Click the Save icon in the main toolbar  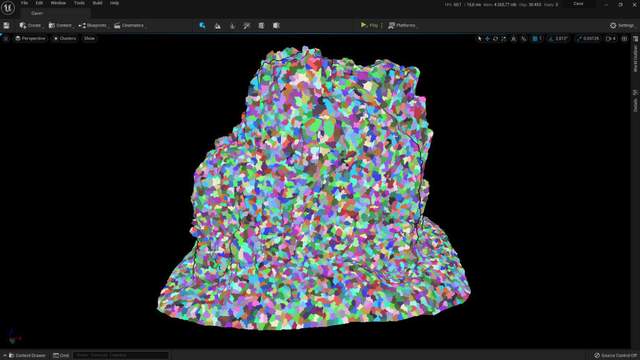(7, 25)
